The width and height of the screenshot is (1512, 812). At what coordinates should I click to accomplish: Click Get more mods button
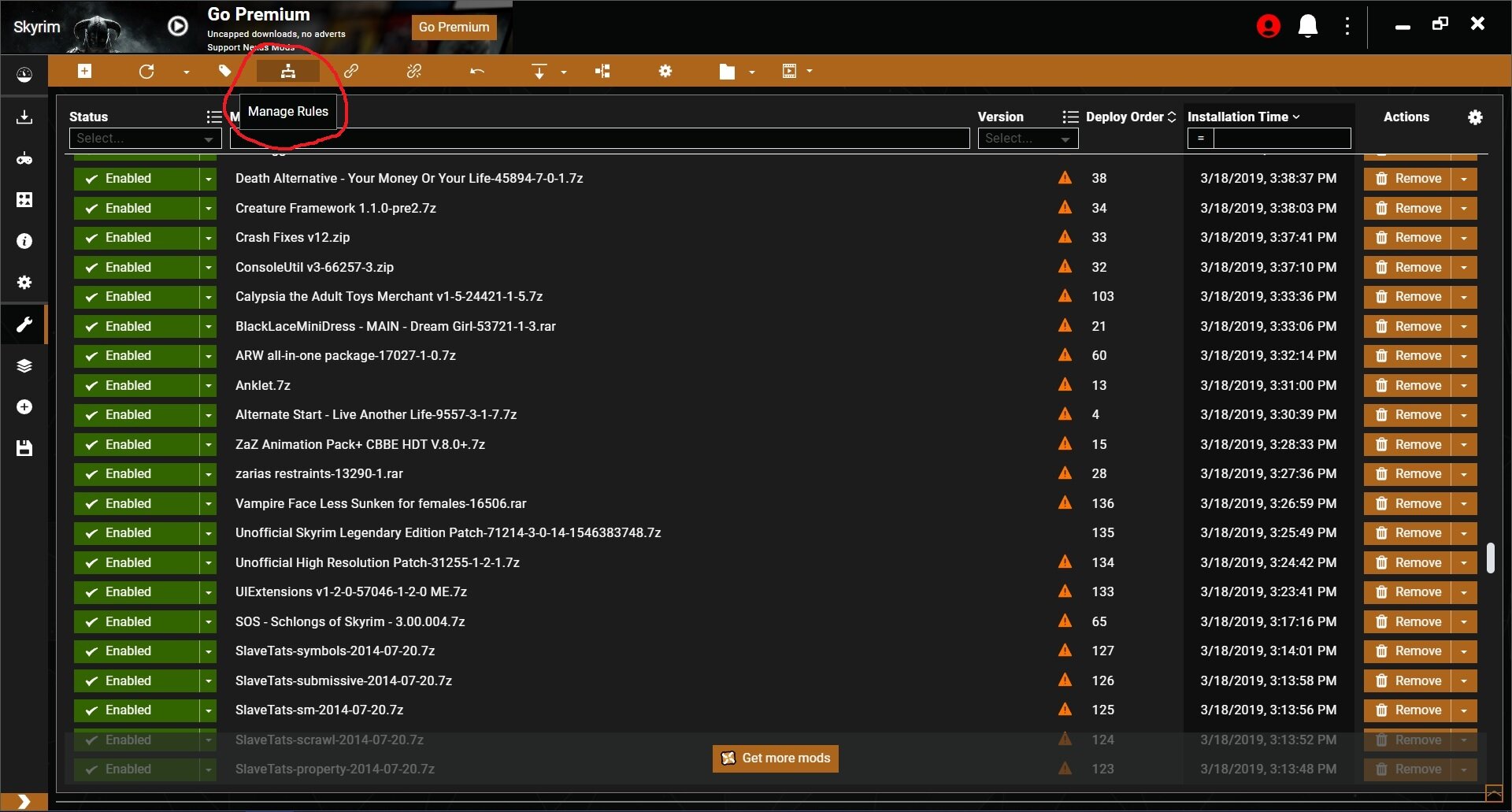(x=775, y=758)
